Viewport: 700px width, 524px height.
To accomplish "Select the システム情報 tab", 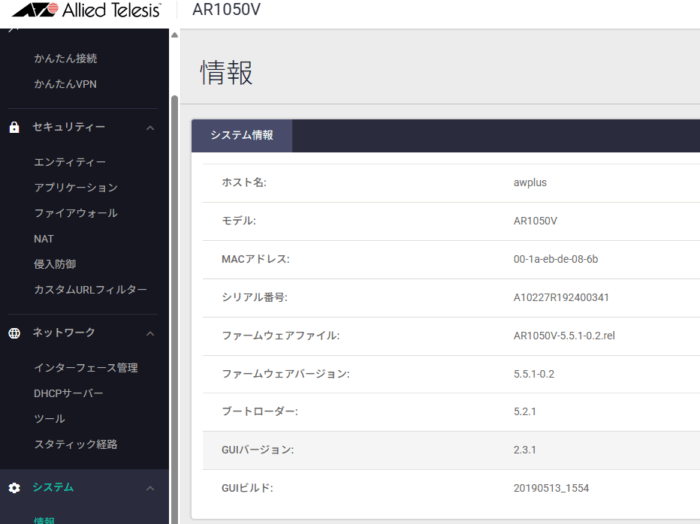I will [242, 135].
